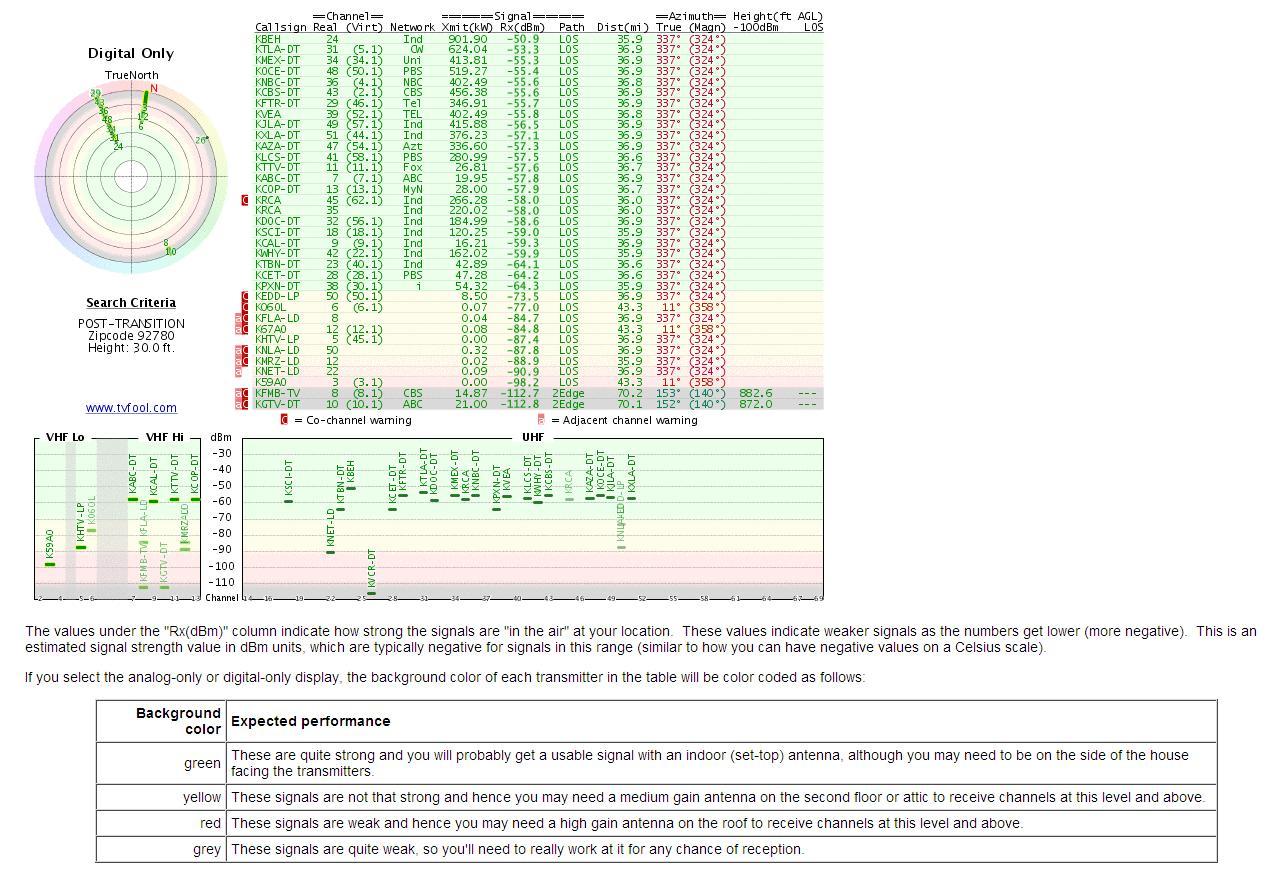Click the VHF Lo chart label

point(65,437)
